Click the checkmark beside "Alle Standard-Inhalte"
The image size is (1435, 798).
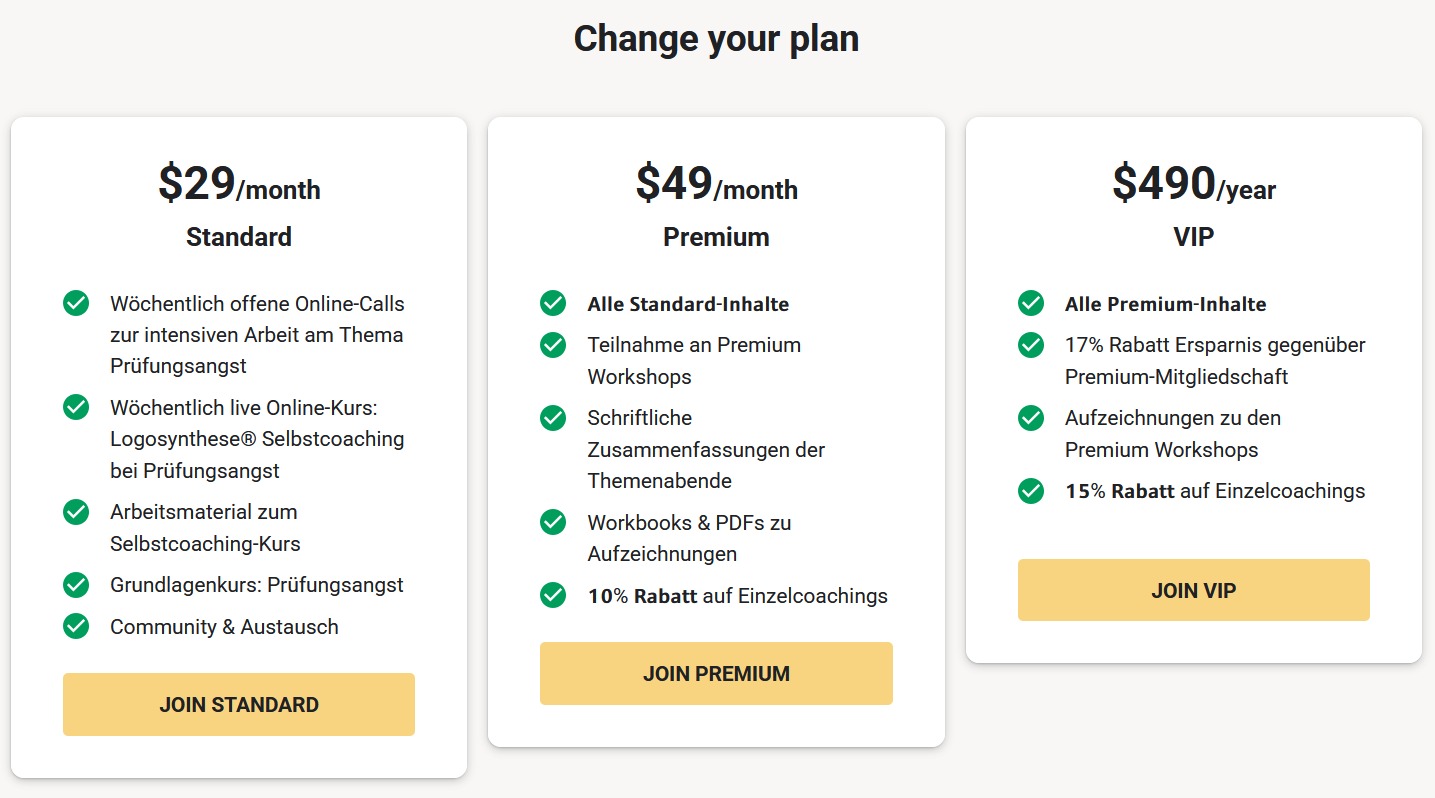point(553,303)
